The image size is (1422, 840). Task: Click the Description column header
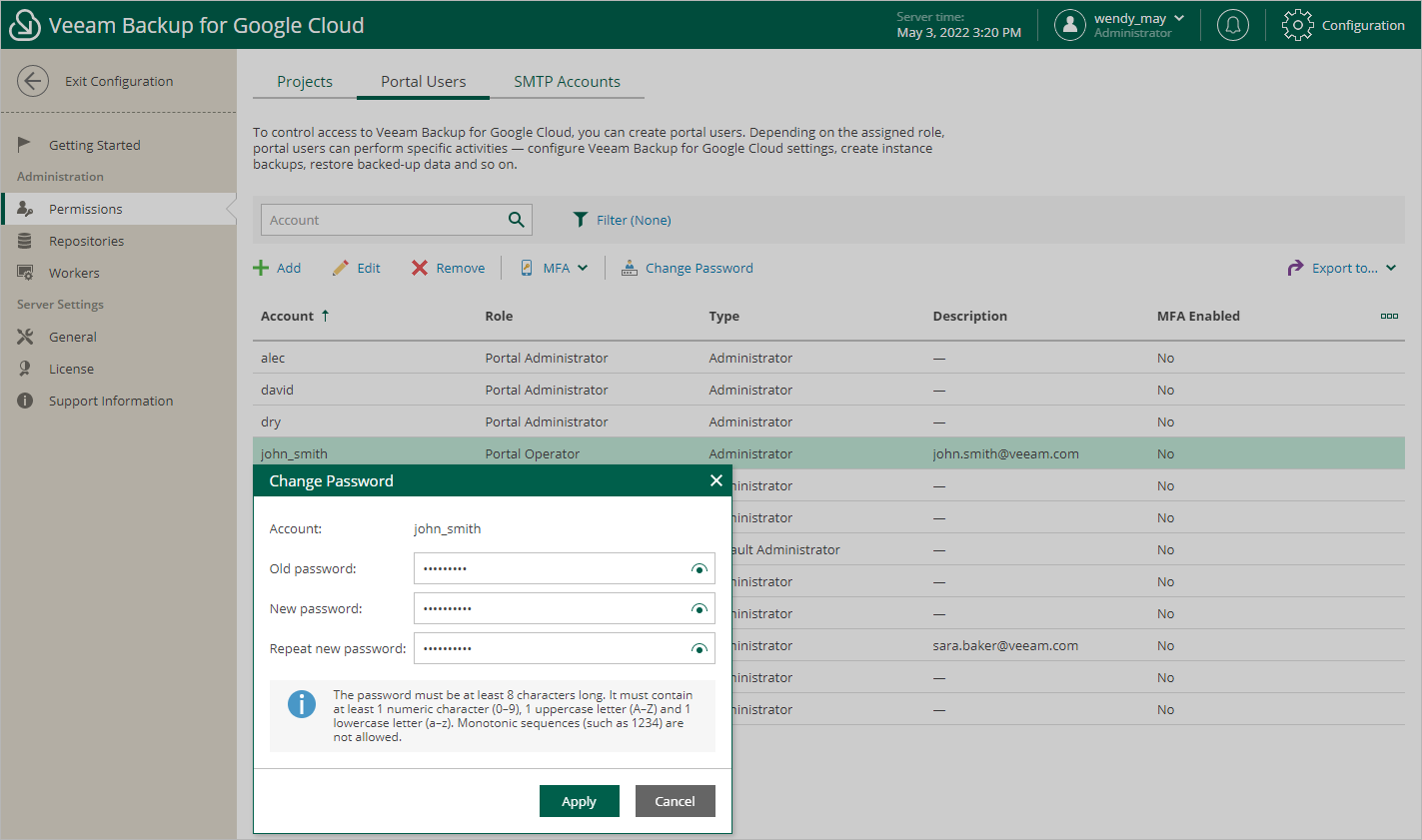point(969,316)
